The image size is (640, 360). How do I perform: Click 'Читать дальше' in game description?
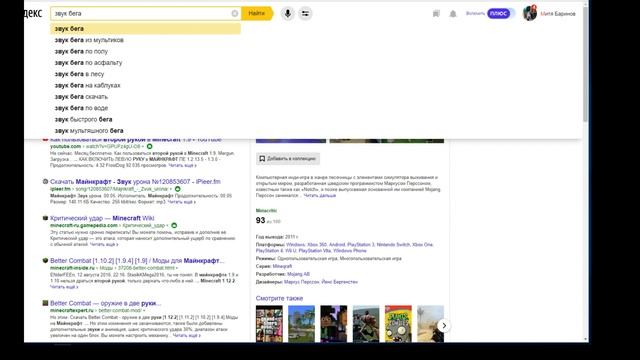click(x=320, y=196)
